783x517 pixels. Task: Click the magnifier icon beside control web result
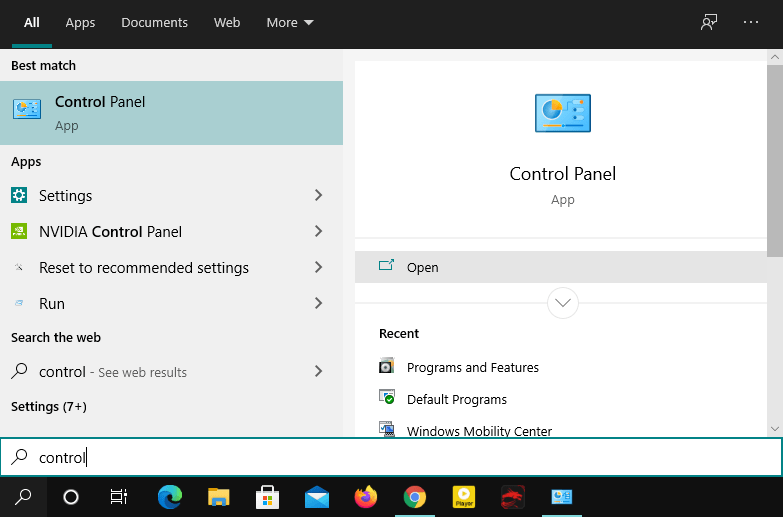19,371
